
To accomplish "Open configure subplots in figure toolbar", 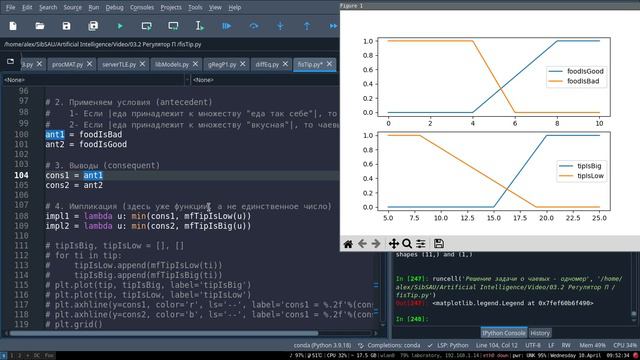I will click(x=421, y=244).
